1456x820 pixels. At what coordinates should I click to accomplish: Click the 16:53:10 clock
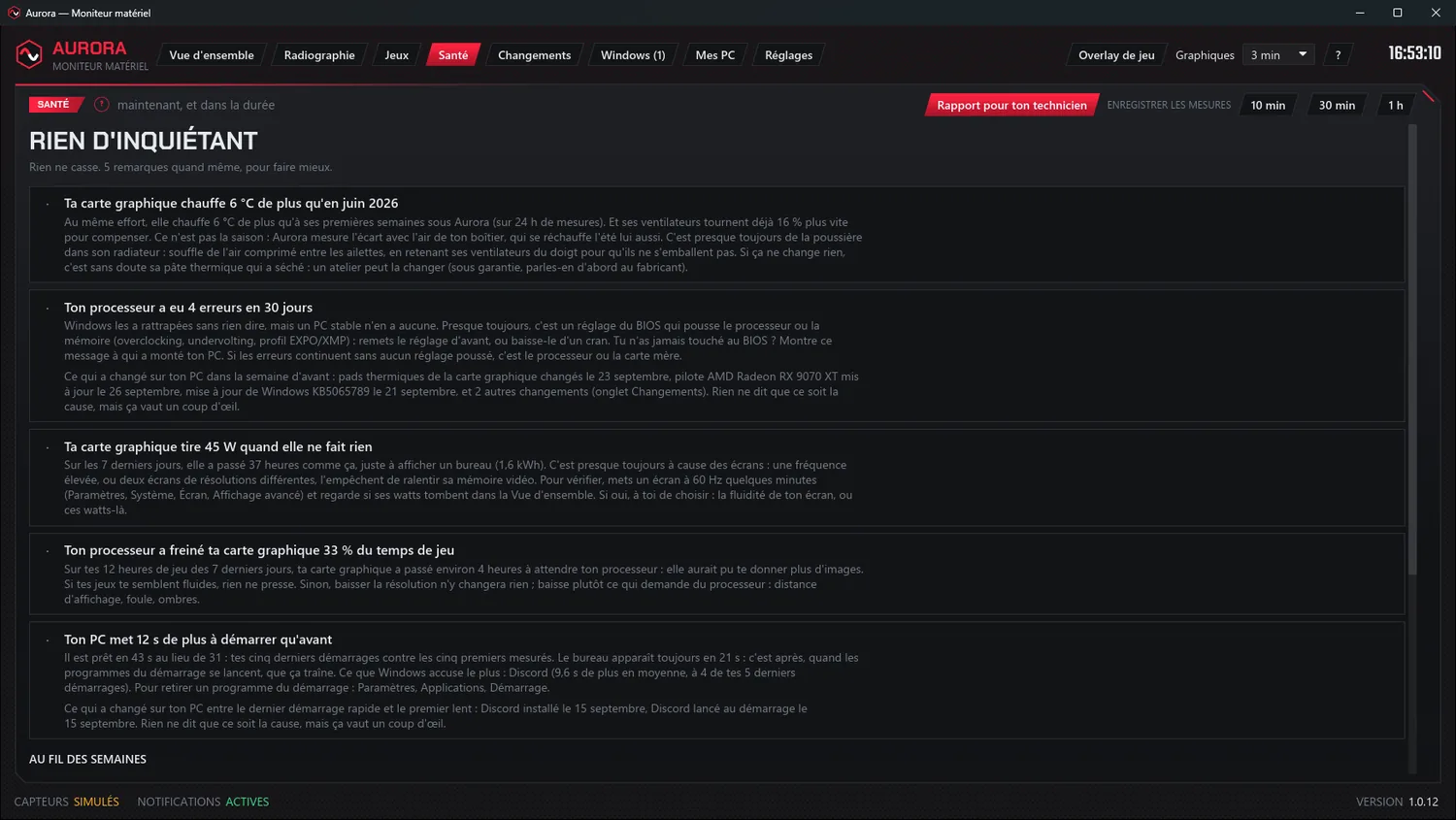click(1414, 53)
